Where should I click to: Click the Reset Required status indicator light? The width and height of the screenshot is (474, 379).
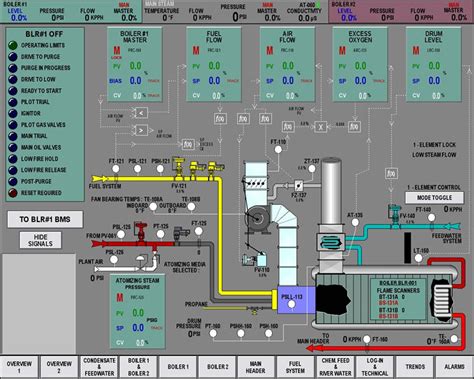tap(13, 193)
